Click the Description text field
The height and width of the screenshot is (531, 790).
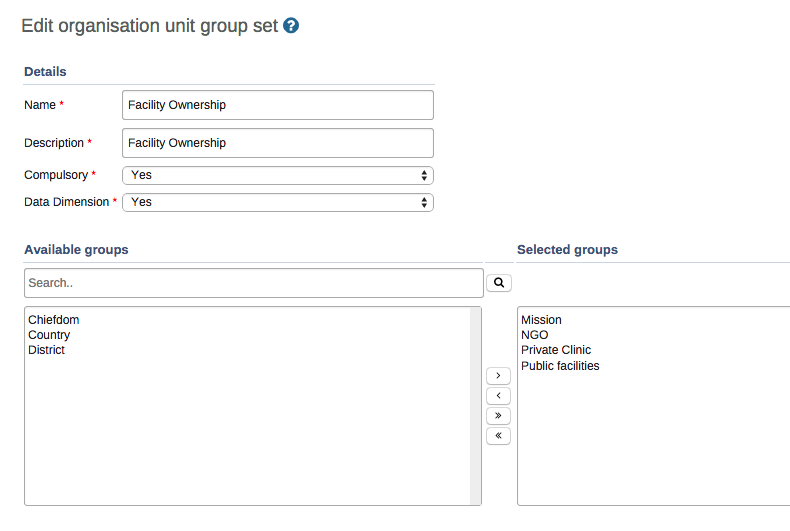pyautogui.click(x=278, y=143)
